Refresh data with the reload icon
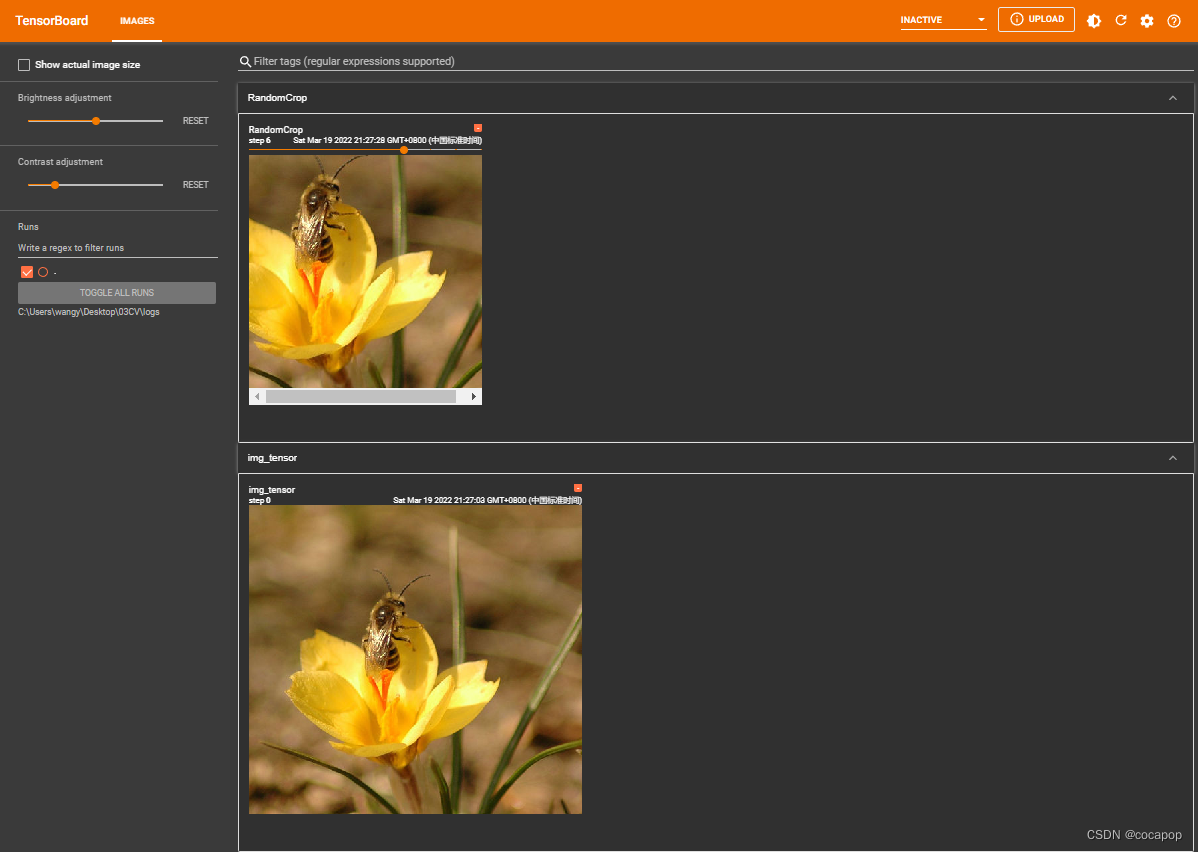 [x=1121, y=20]
